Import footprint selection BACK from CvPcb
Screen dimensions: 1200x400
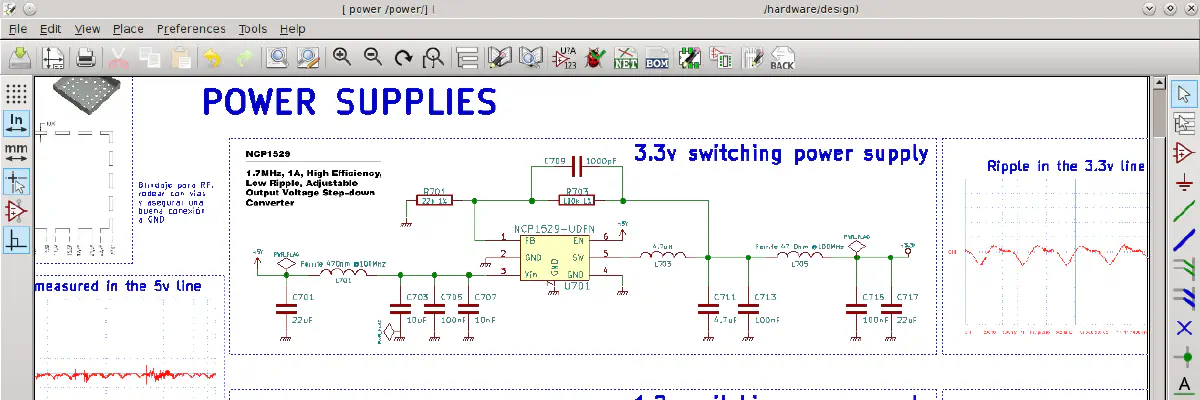[782, 58]
